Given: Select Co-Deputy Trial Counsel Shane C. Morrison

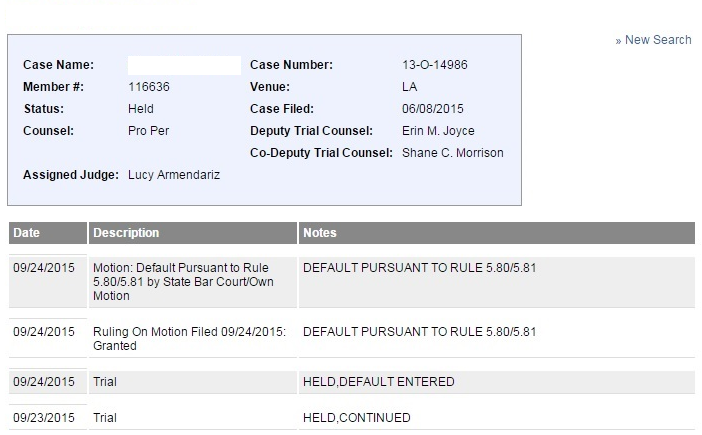Looking at the screenshot, I should pos(453,153).
